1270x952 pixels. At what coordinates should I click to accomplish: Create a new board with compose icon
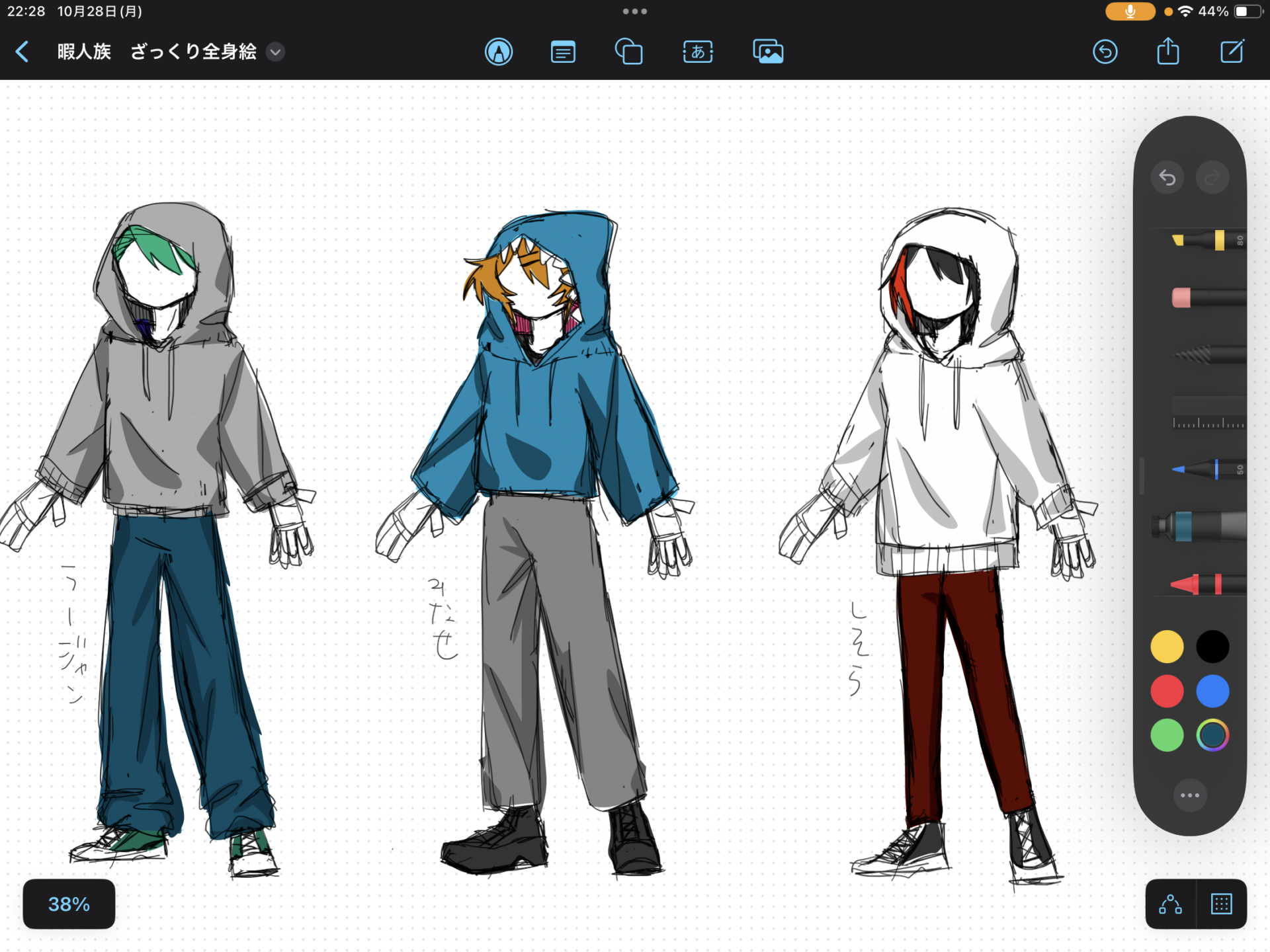pyautogui.click(x=1232, y=52)
